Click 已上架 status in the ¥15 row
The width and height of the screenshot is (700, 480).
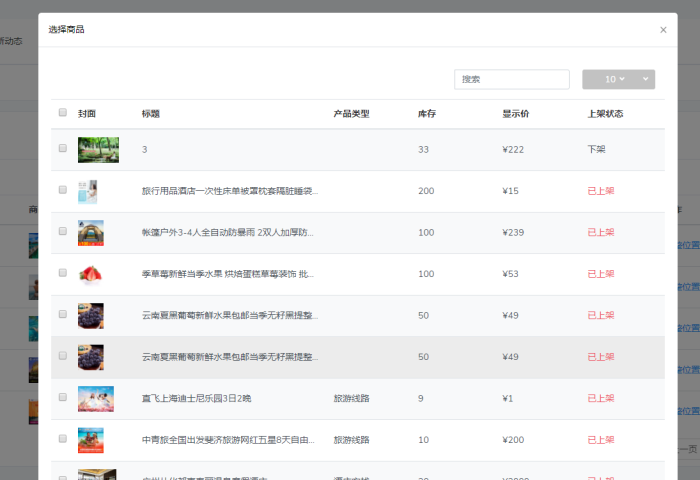[601, 191]
